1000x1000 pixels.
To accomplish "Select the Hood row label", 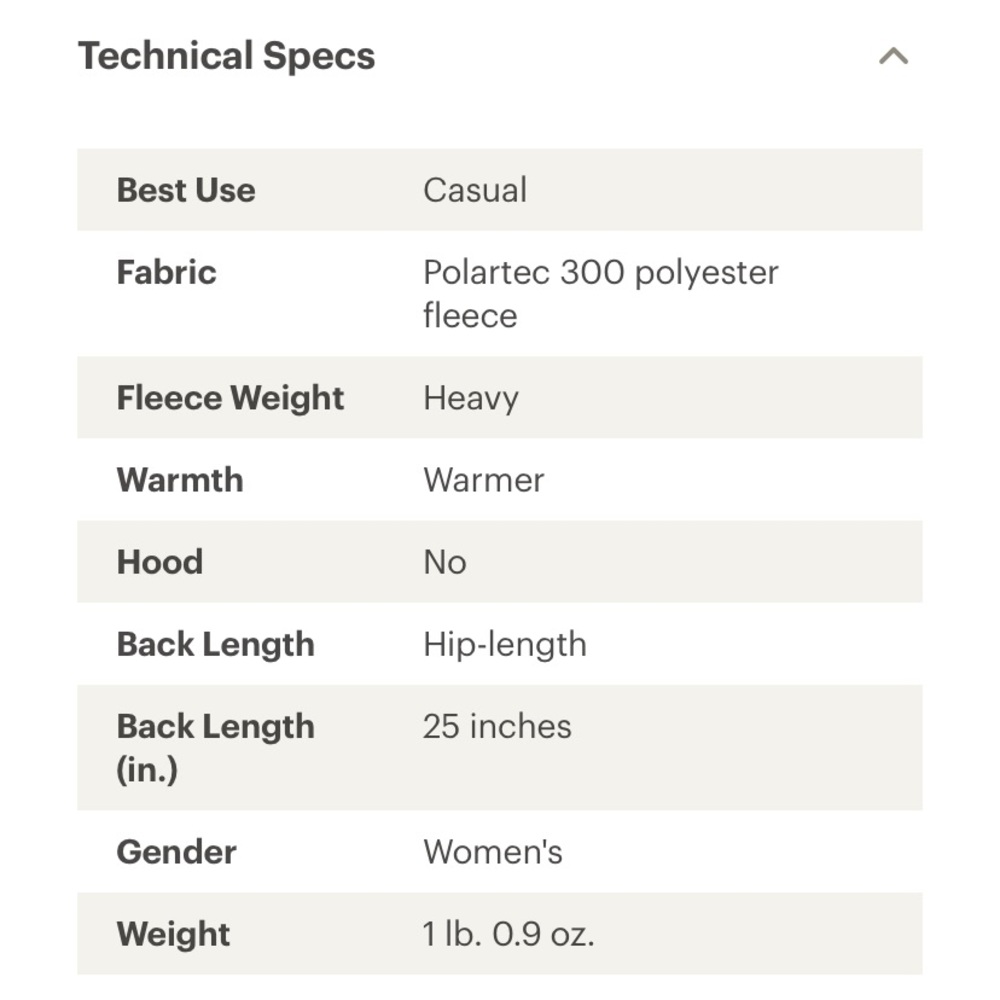I will [x=159, y=562].
